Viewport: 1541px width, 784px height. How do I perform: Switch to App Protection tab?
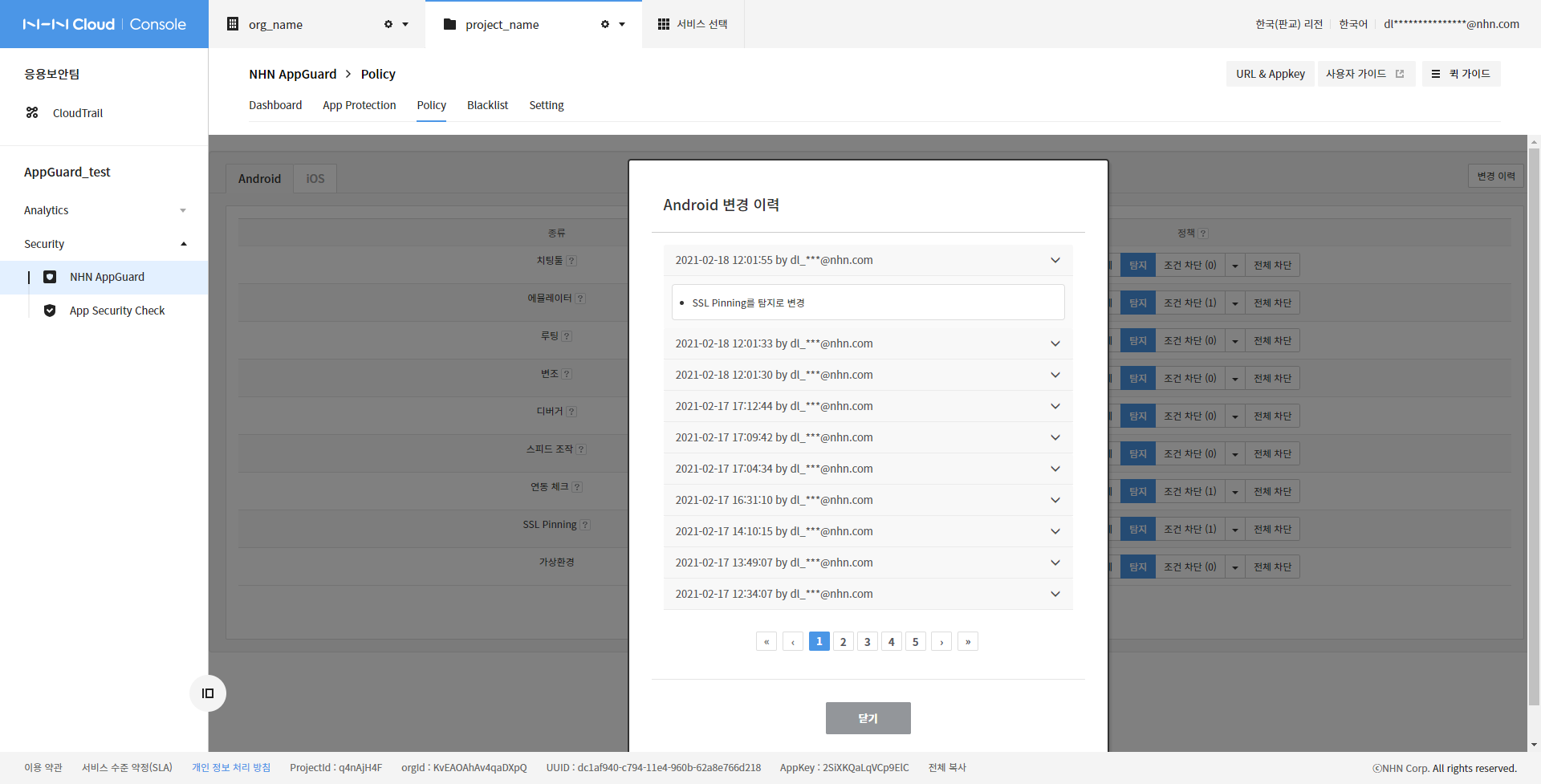pos(360,105)
